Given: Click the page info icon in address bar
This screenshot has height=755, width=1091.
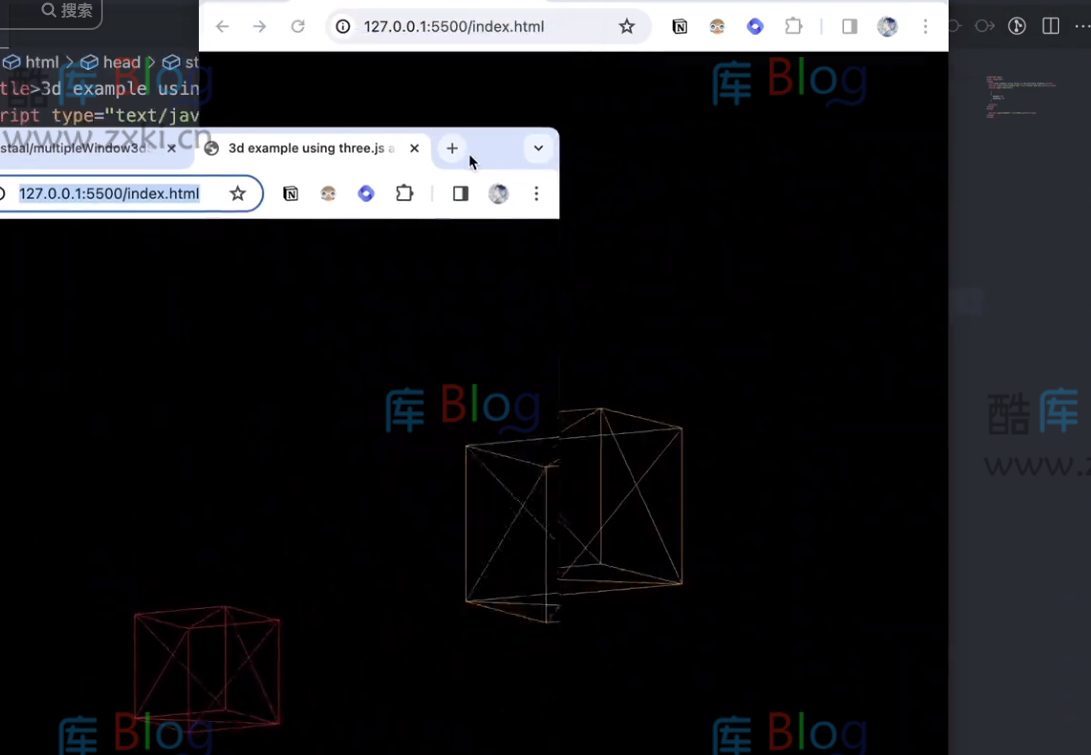Looking at the screenshot, I should tap(342, 27).
